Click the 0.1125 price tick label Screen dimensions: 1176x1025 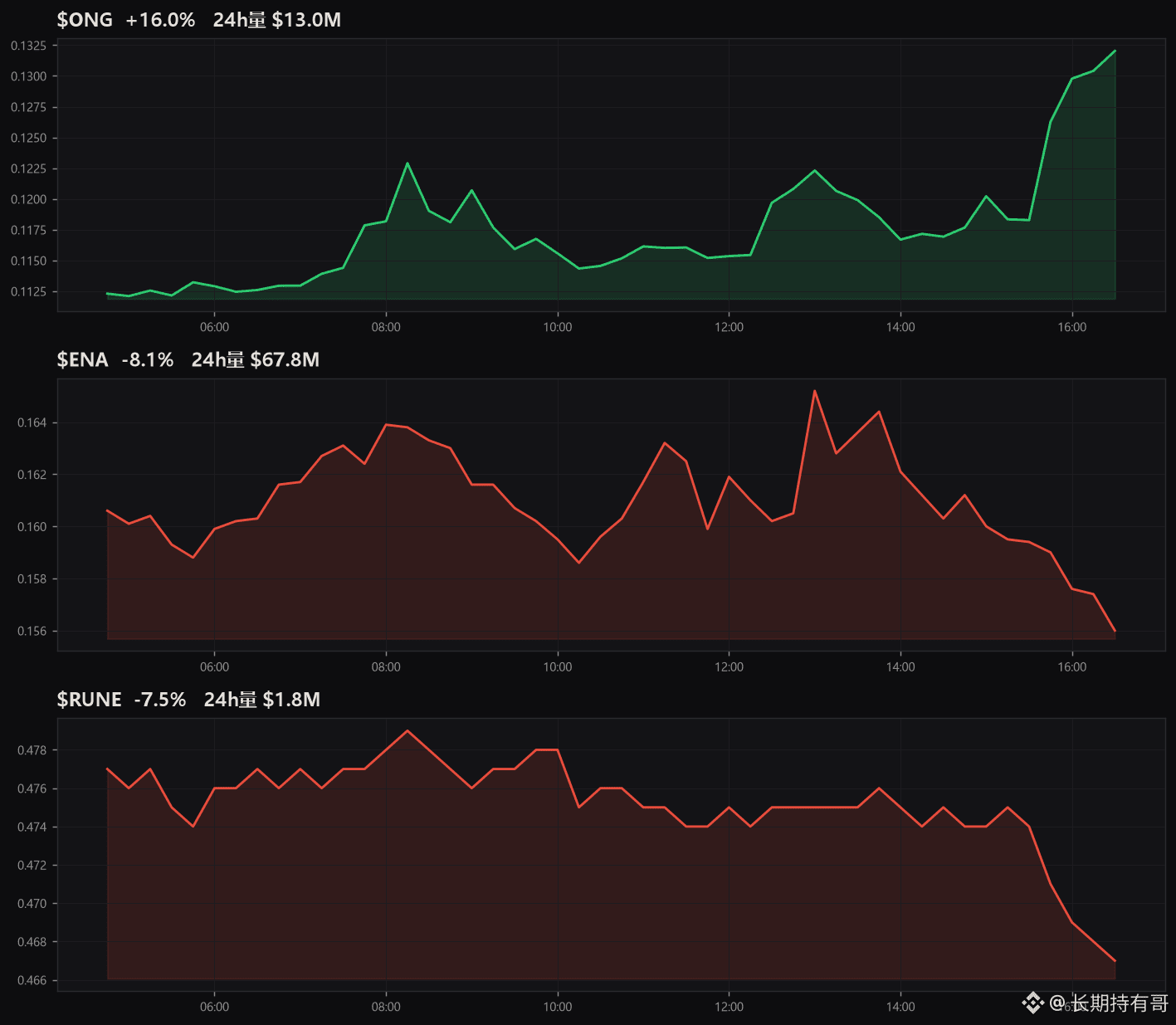[x=29, y=291]
